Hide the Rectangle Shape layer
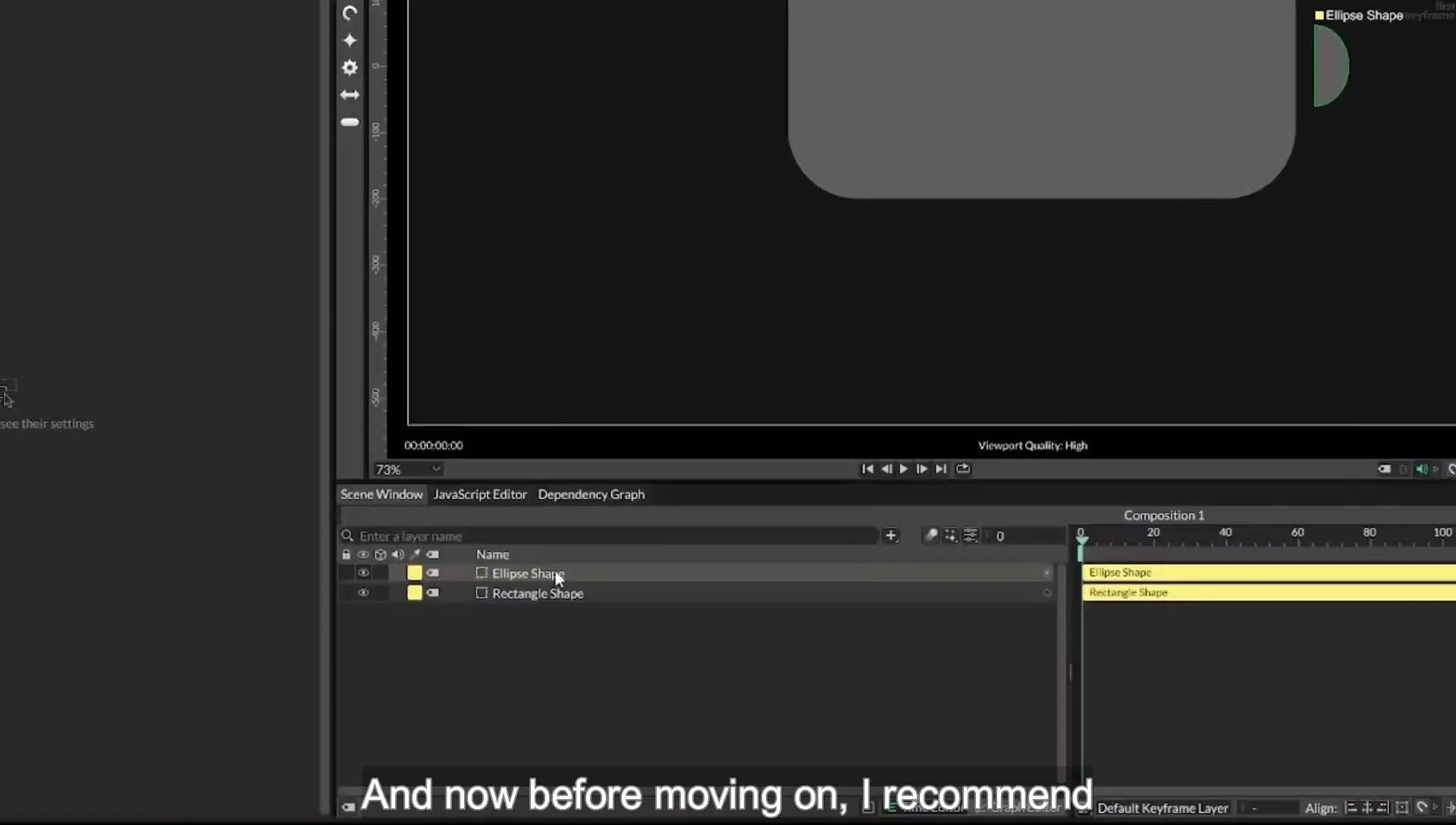The width and height of the screenshot is (1456, 825). 363,593
